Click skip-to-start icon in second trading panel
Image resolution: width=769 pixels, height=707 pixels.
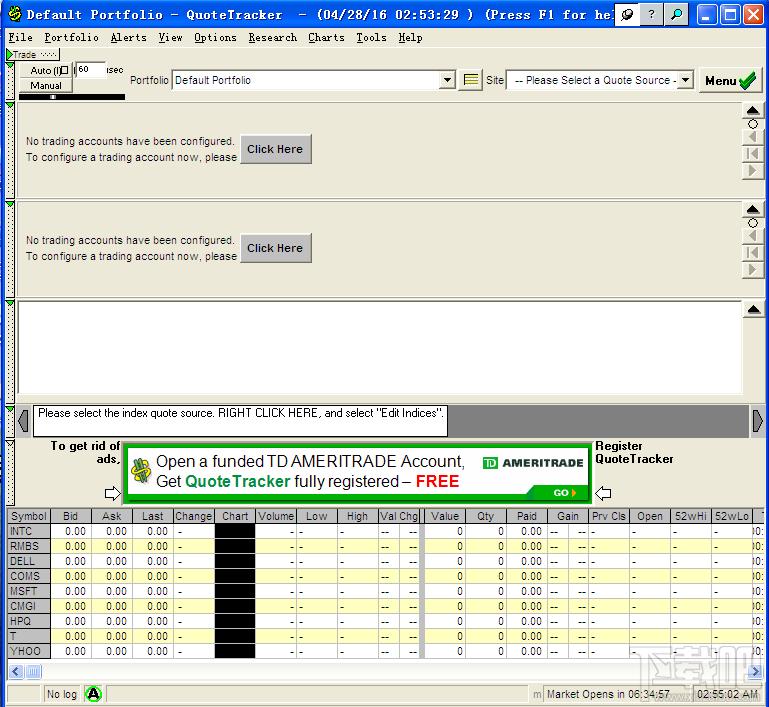tap(752, 253)
